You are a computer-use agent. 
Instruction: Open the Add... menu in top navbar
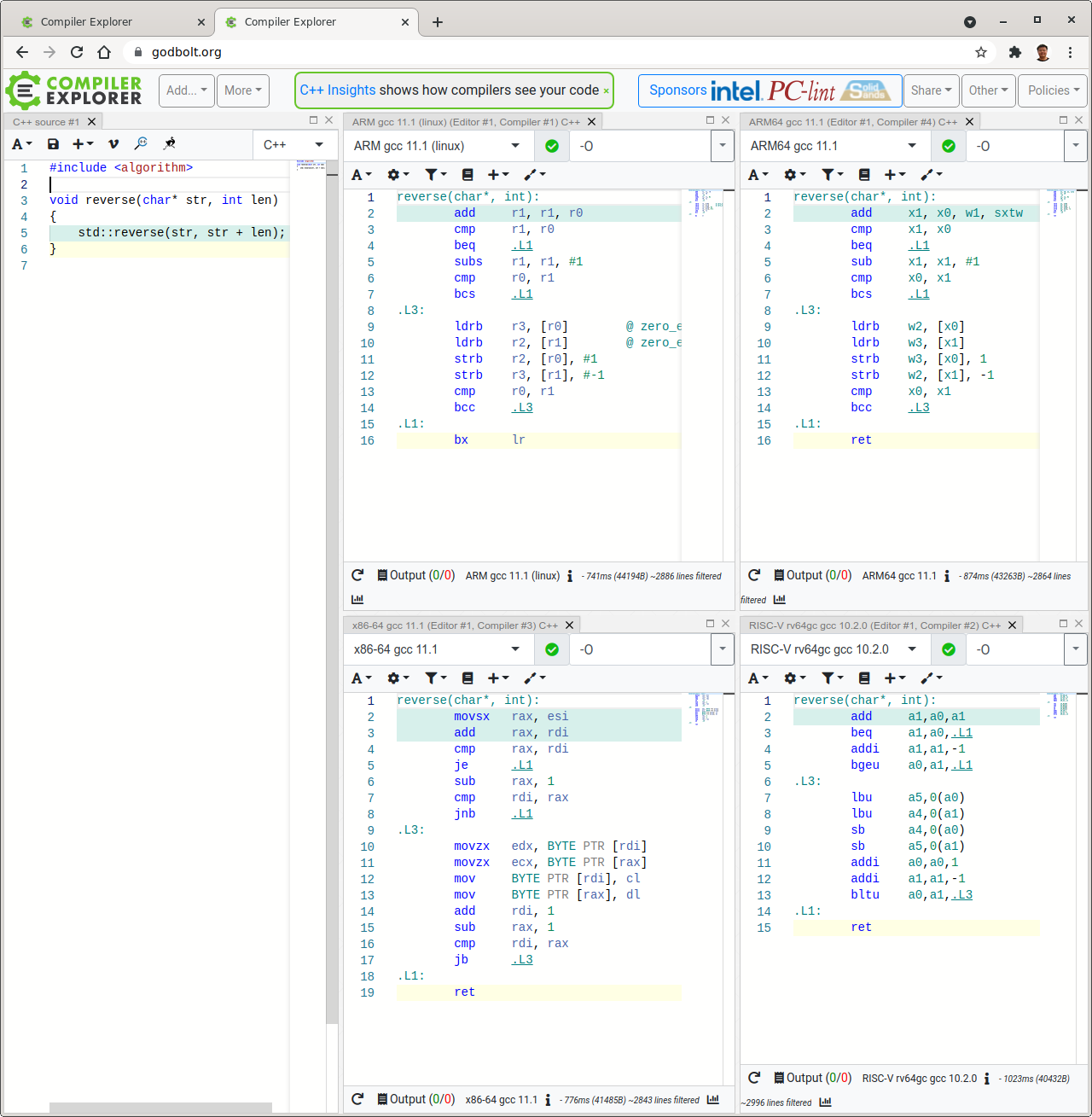click(x=187, y=90)
